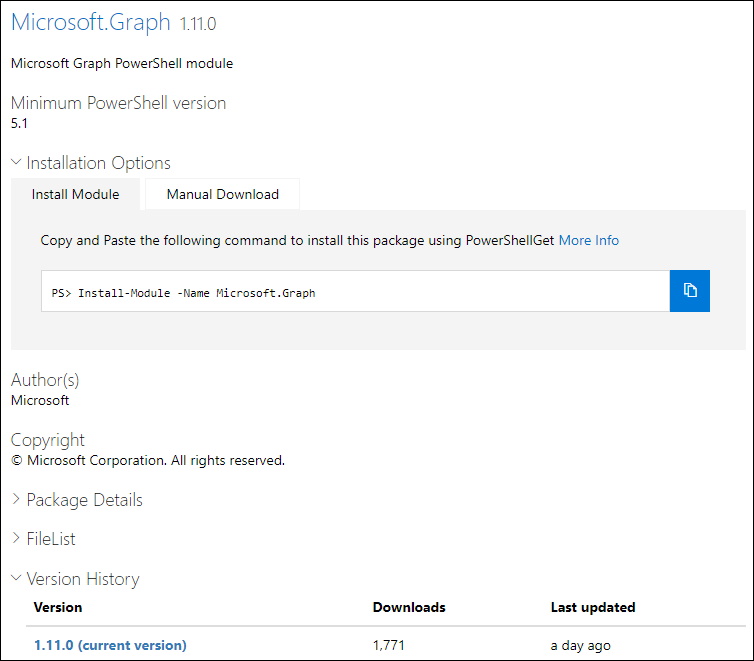Expand the Package Details chevron
The height and width of the screenshot is (661, 754).
[16, 499]
